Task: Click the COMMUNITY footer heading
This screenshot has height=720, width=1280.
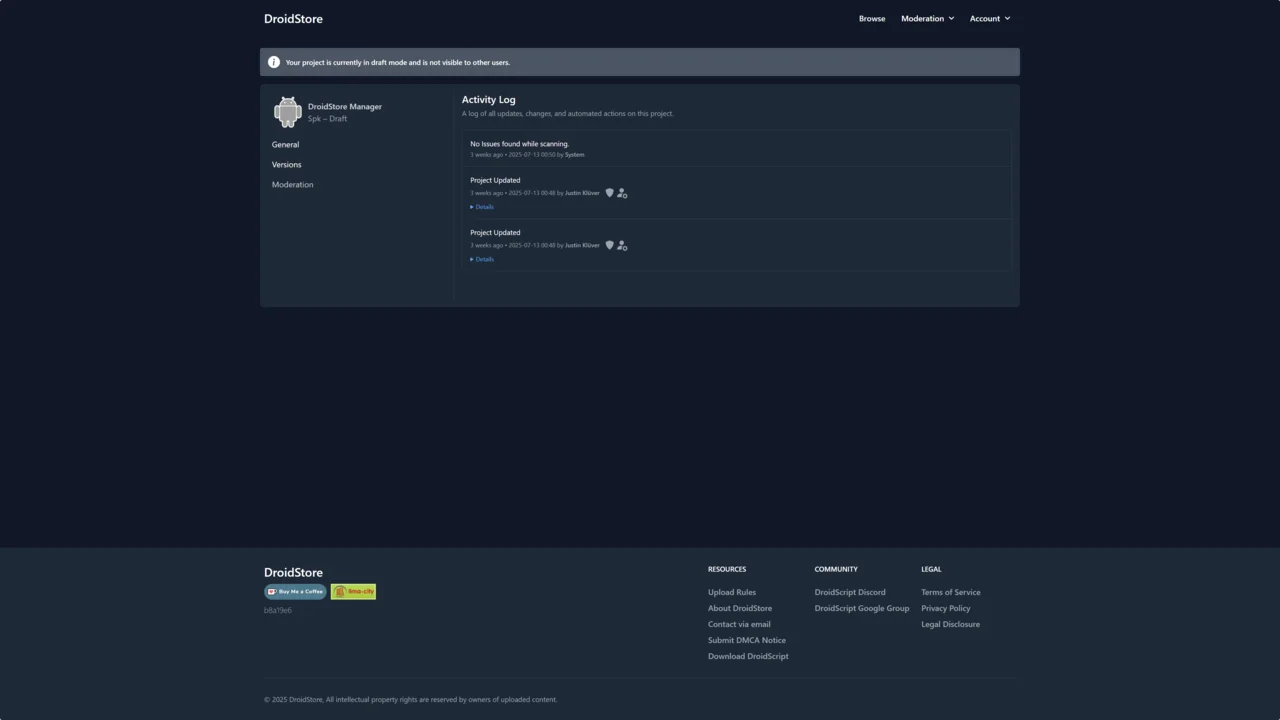Action: 836,569
